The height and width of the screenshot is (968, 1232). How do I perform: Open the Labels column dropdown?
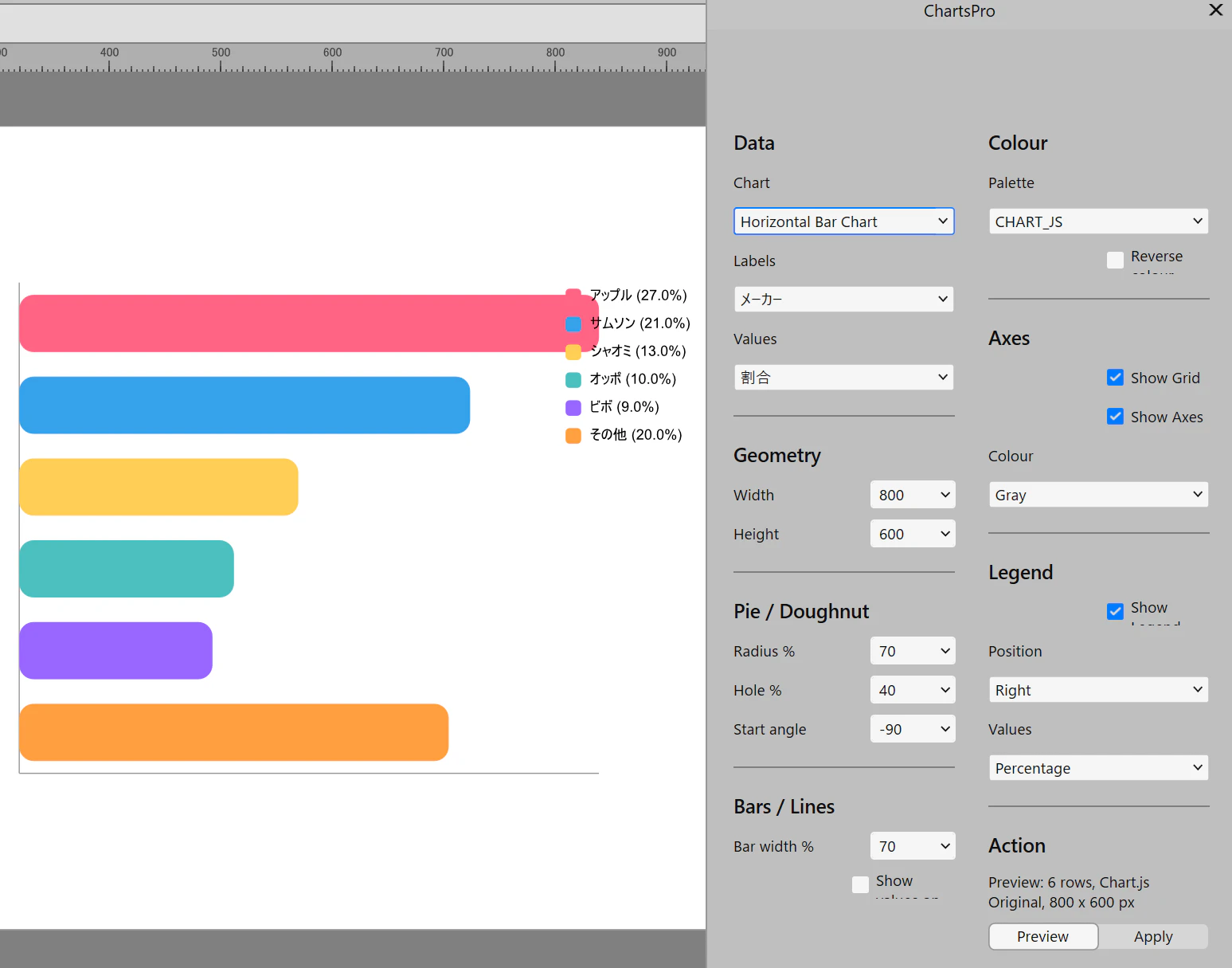[x=843, y=300]
